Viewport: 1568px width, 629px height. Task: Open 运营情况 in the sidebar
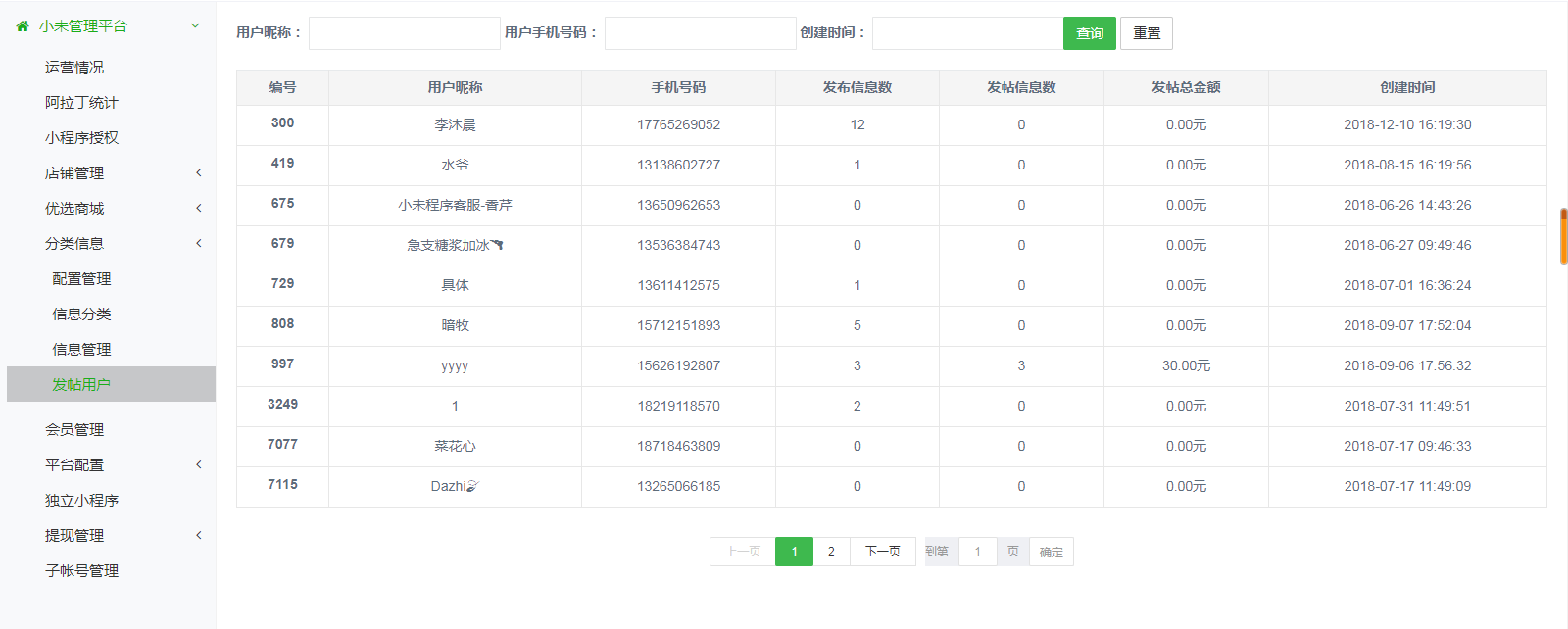point(74,68)
